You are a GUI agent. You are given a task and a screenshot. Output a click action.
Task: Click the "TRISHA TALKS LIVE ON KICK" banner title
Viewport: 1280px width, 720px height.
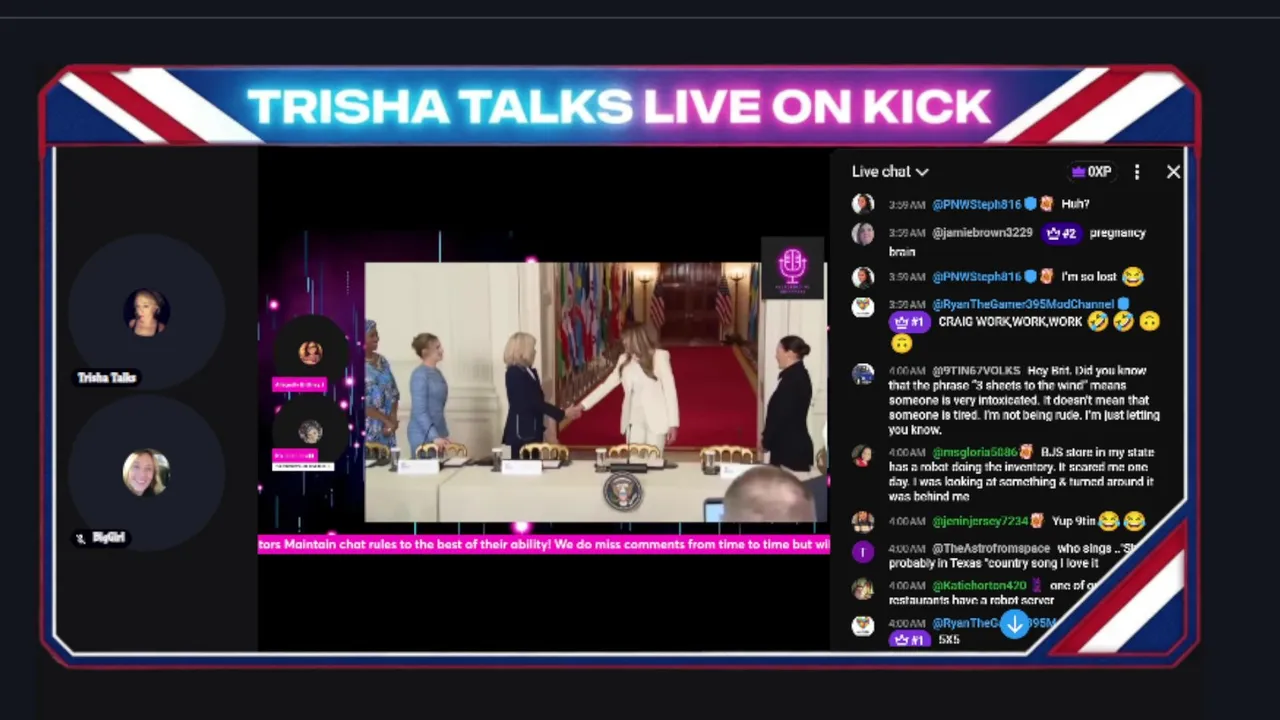(x=619, y=107)
